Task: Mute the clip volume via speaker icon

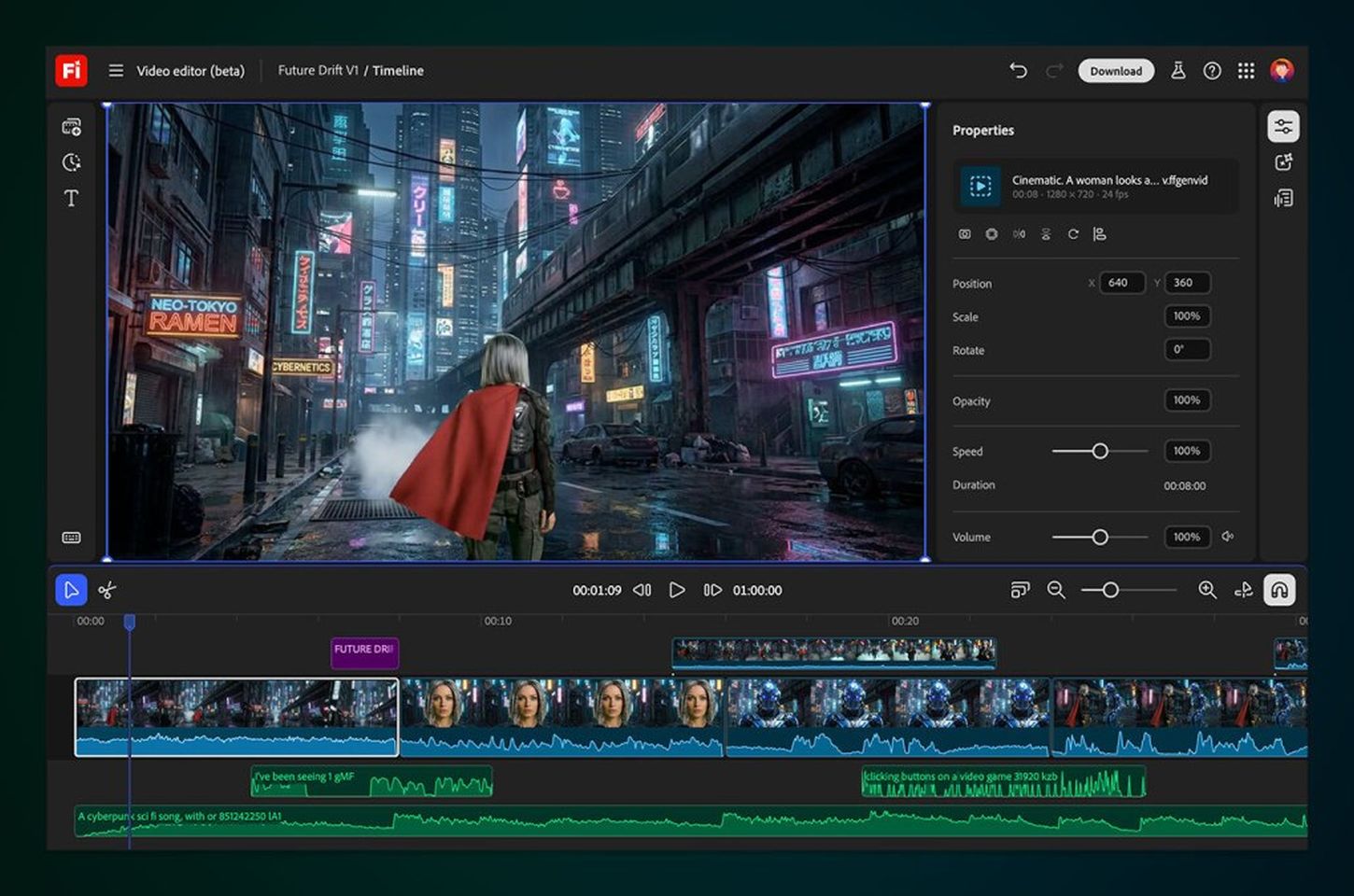Action: pyautogui.click(x=1229, y=537)
